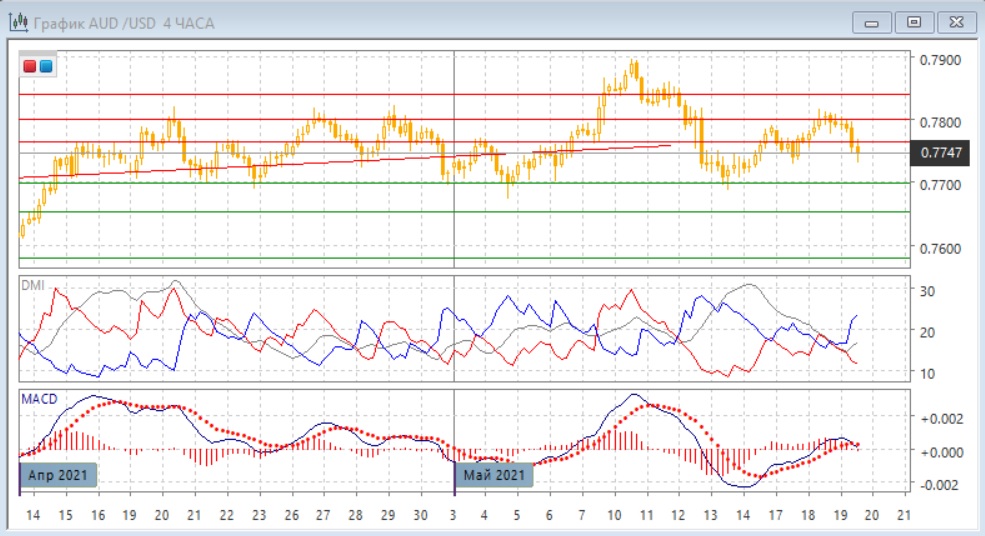
Task: Click date 14 at time axis start
Action: 33,515
